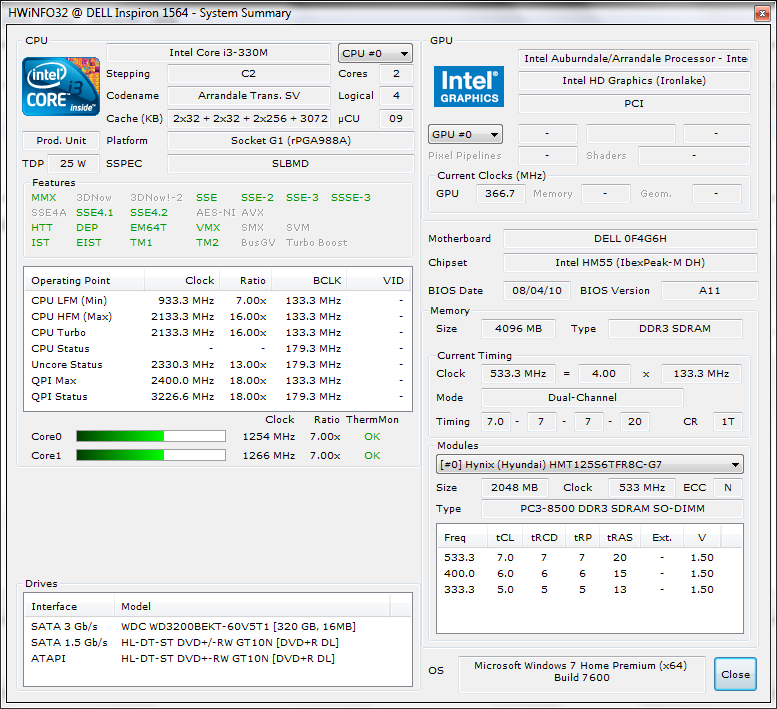
Task: Click the VID column header
Action: point(379,280)
